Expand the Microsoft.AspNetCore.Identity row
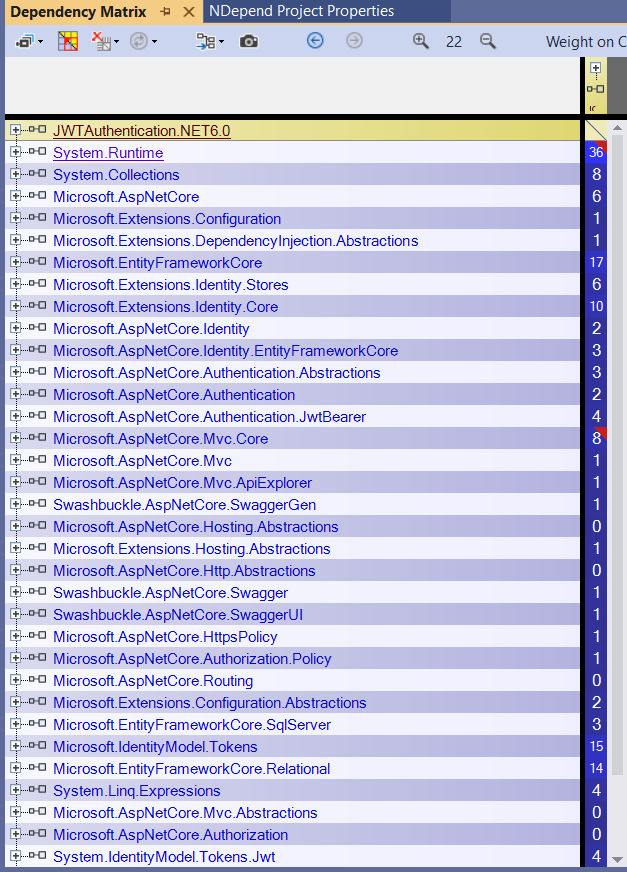Viewport: 627px width, 872px height. 15,328
